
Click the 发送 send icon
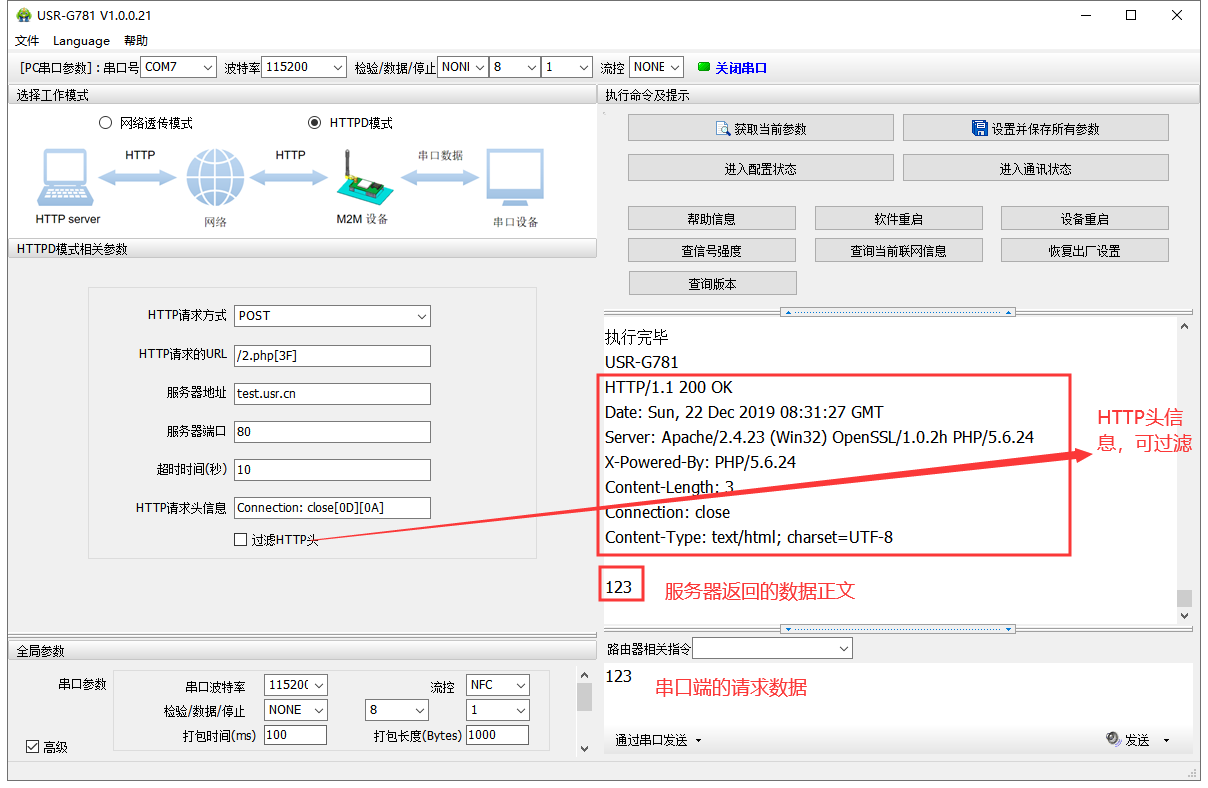point(1113,740)
